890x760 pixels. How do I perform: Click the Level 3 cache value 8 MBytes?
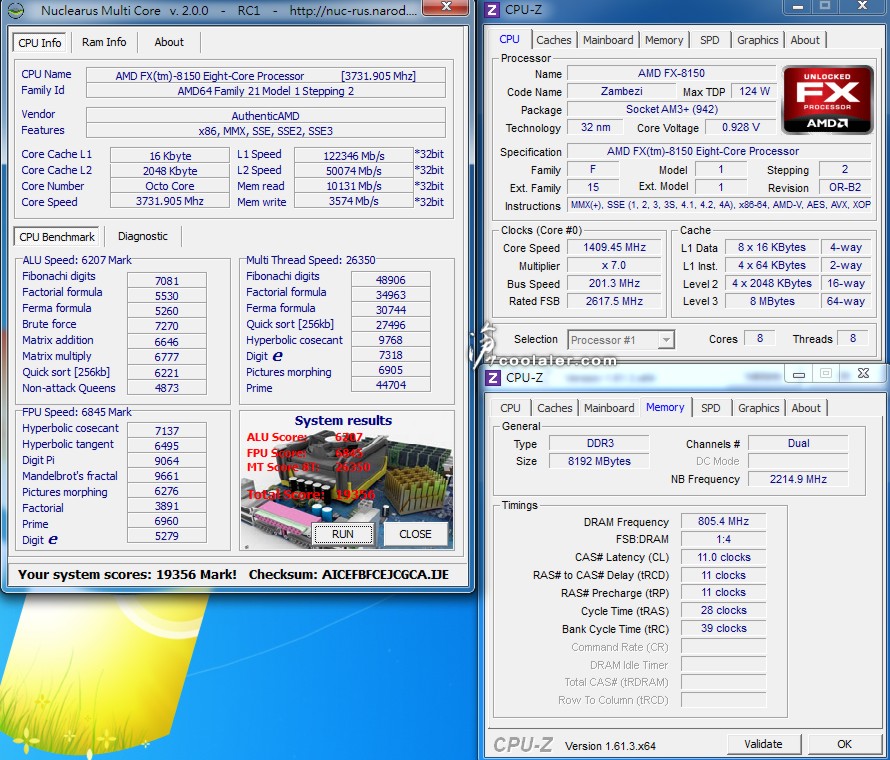[x=772, y=301]
